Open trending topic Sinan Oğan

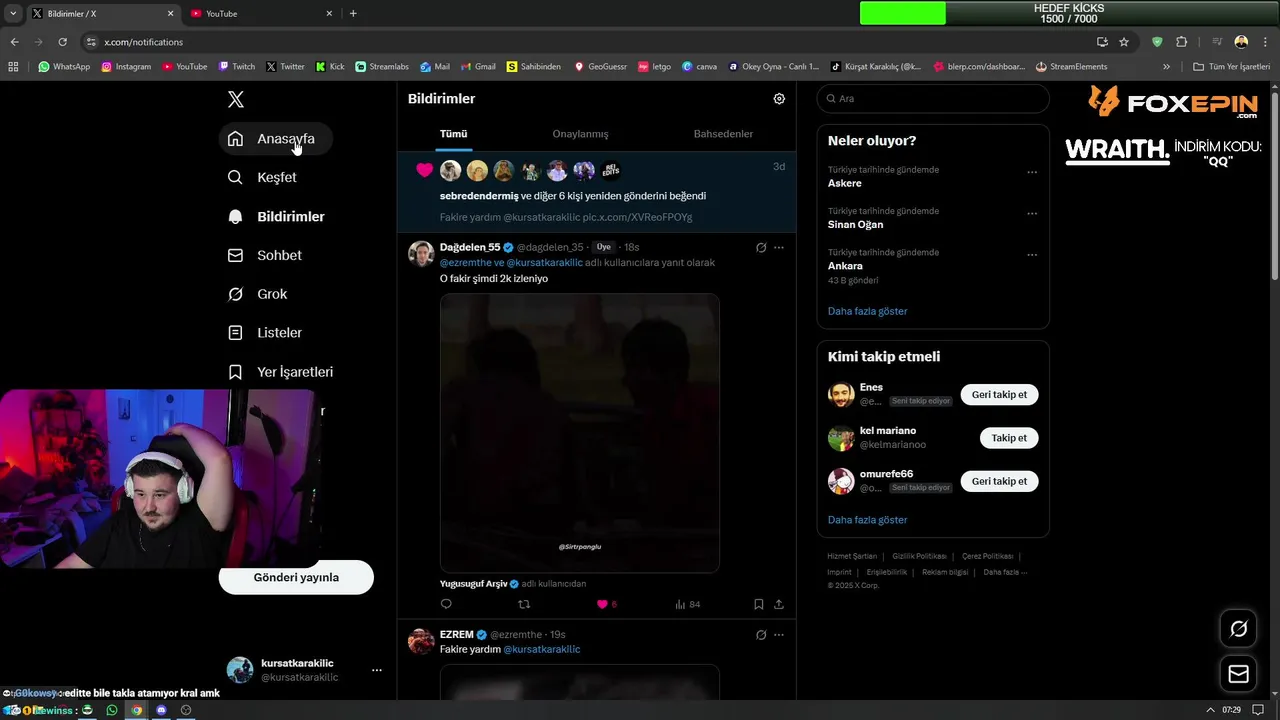click(x=856, y=225)
